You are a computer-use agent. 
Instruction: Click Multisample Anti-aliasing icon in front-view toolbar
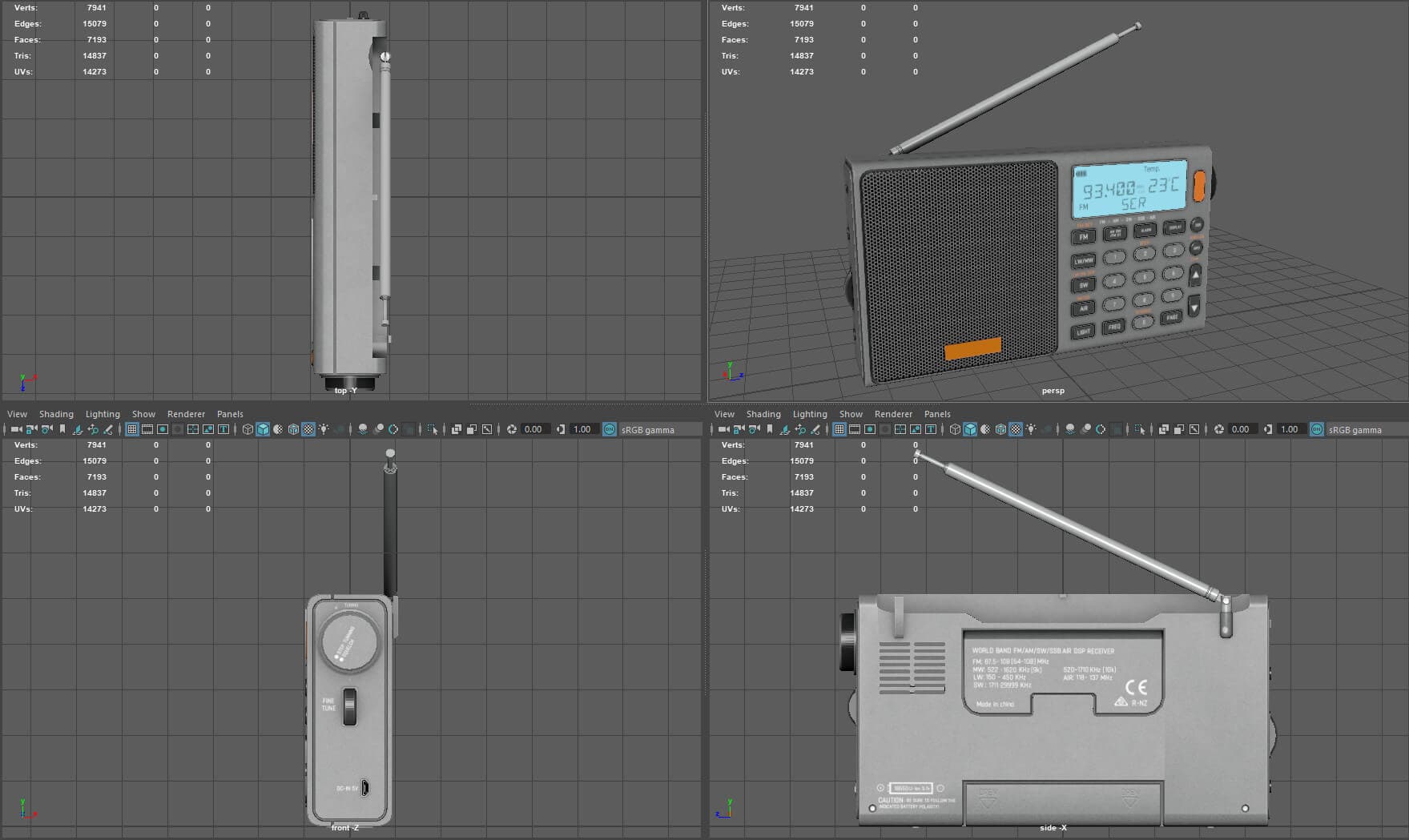pyautogui.click(x=393, y=429)
